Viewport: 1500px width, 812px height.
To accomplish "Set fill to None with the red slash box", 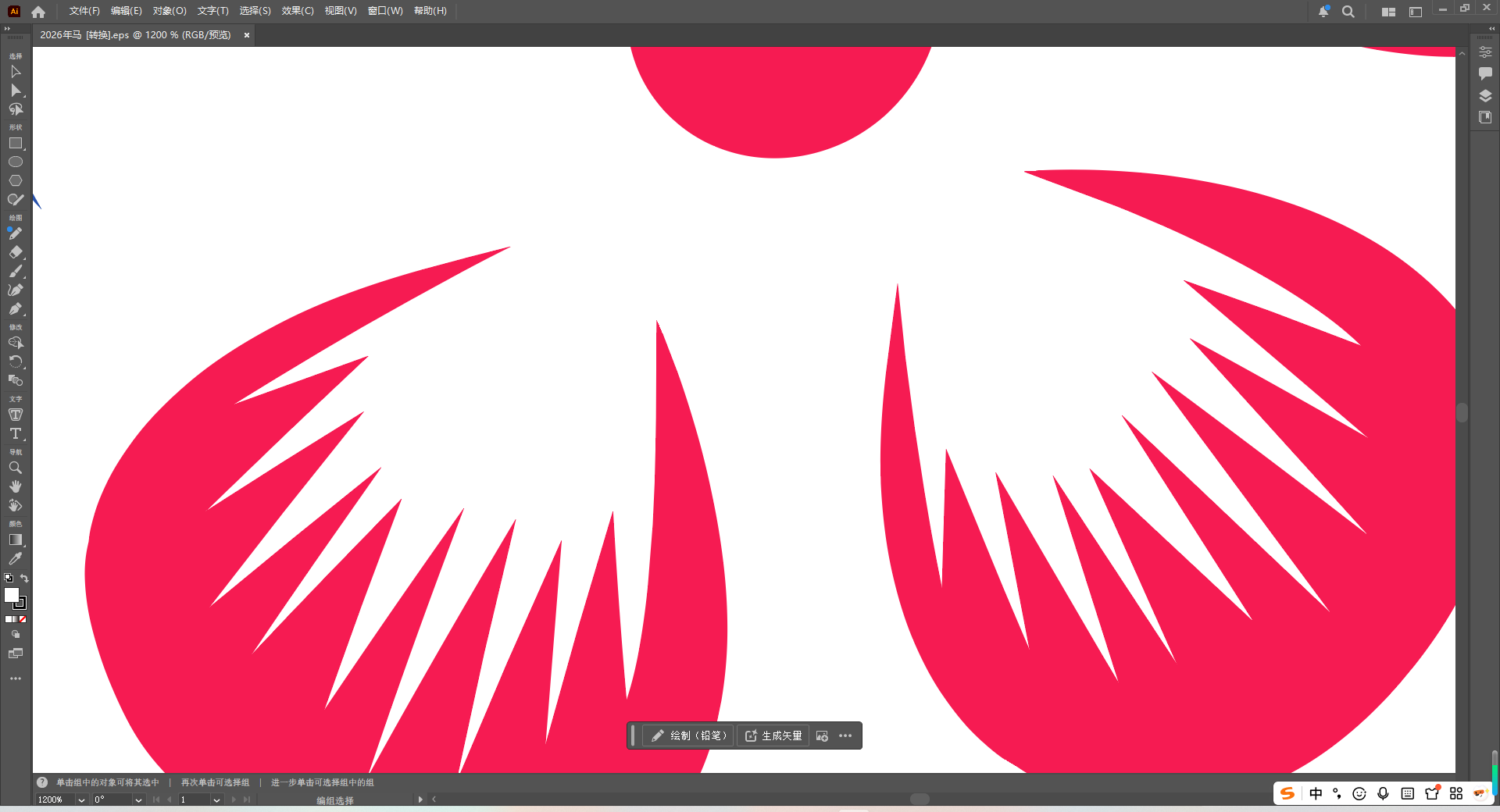I will pos(23,619).
